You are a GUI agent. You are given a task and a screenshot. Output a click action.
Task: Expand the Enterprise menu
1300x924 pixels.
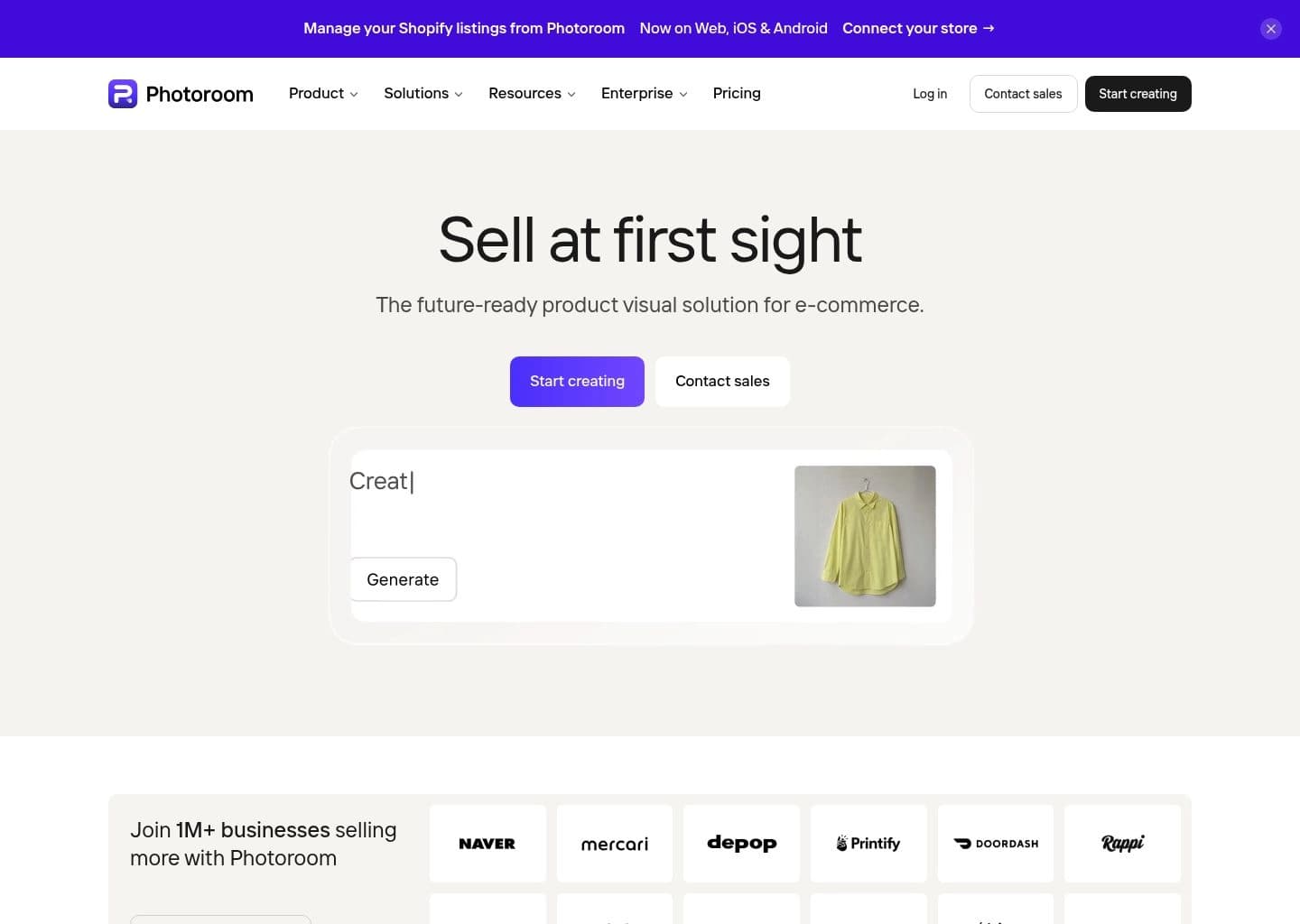[645, 94]
